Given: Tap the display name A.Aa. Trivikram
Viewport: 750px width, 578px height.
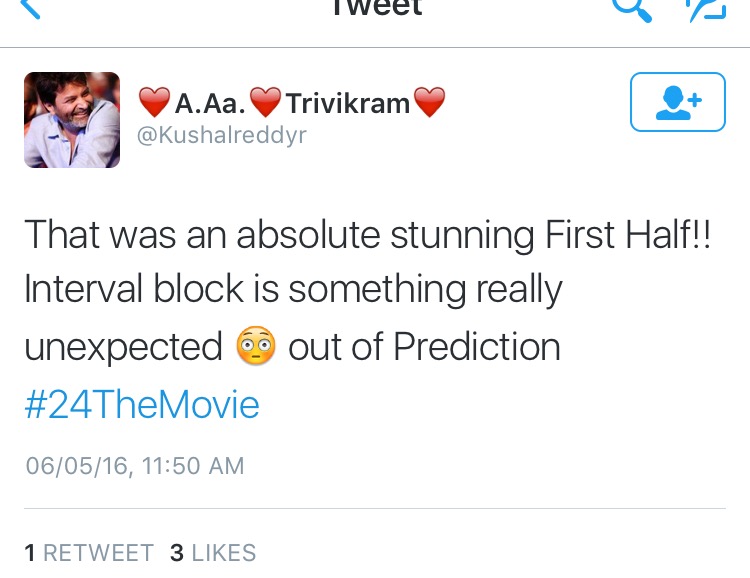Looking at the screenshot, I should tap(292, 102).
